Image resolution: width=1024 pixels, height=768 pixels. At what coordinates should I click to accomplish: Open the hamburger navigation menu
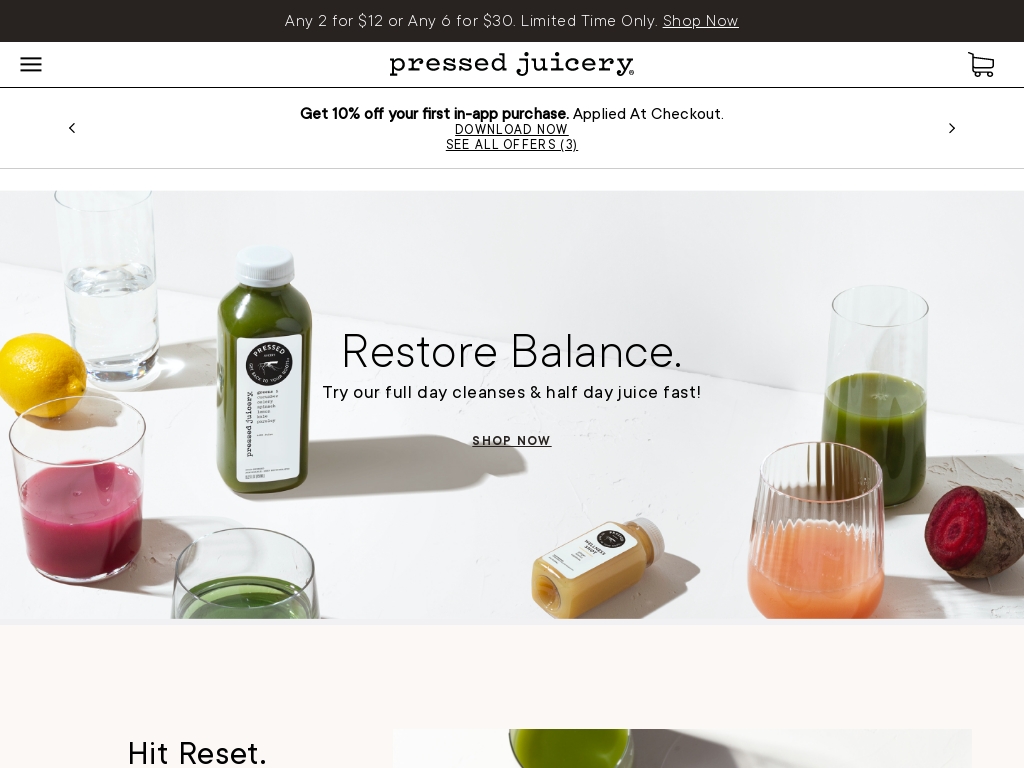tap(31, 64)
